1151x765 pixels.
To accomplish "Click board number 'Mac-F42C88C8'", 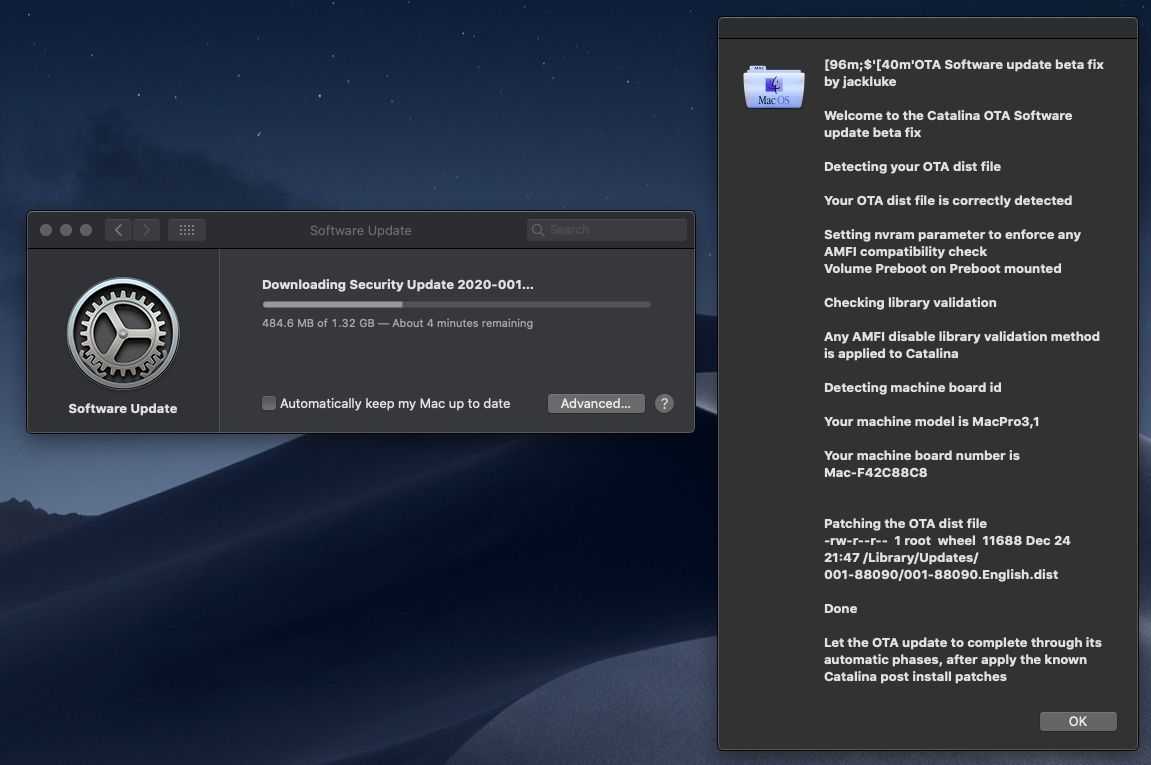I will point(875,473).
